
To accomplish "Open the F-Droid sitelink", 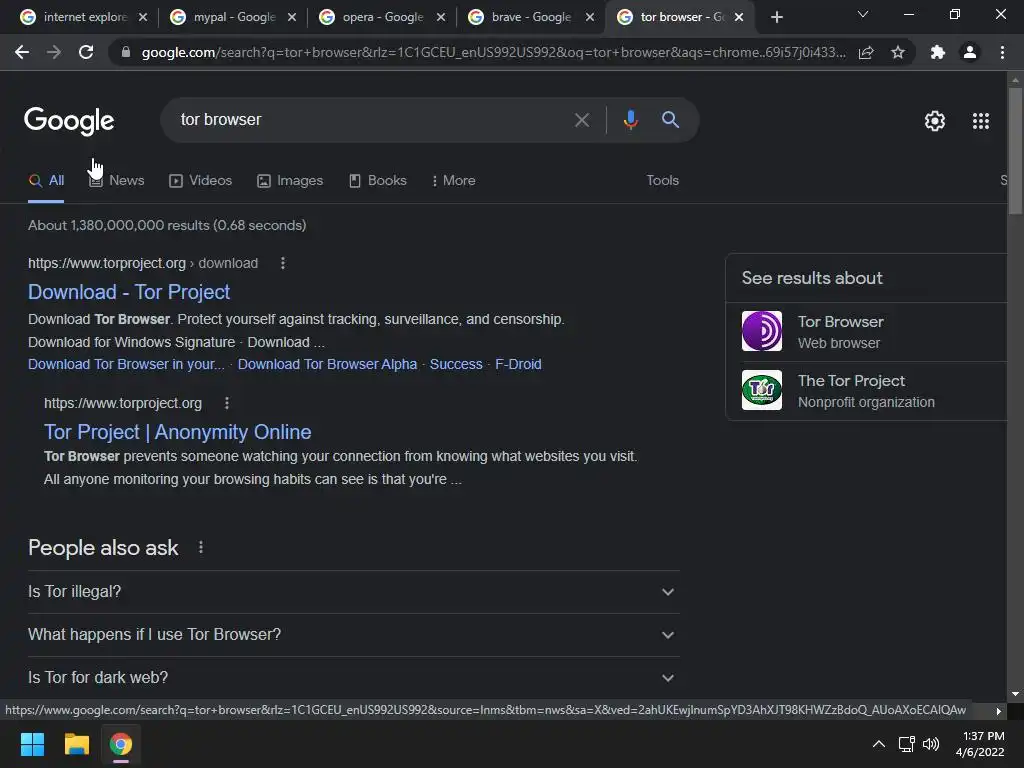I will click(518, 364).
